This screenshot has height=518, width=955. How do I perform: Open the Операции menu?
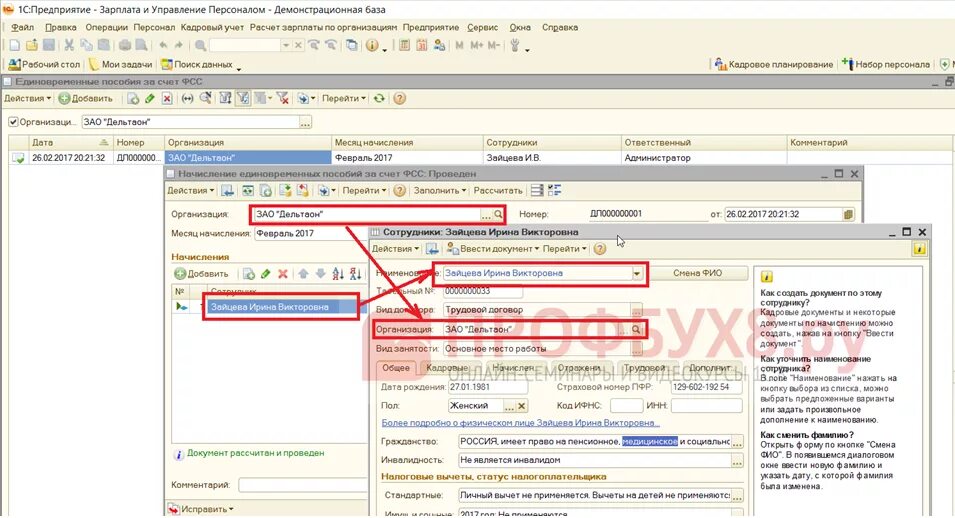[107, 27]
